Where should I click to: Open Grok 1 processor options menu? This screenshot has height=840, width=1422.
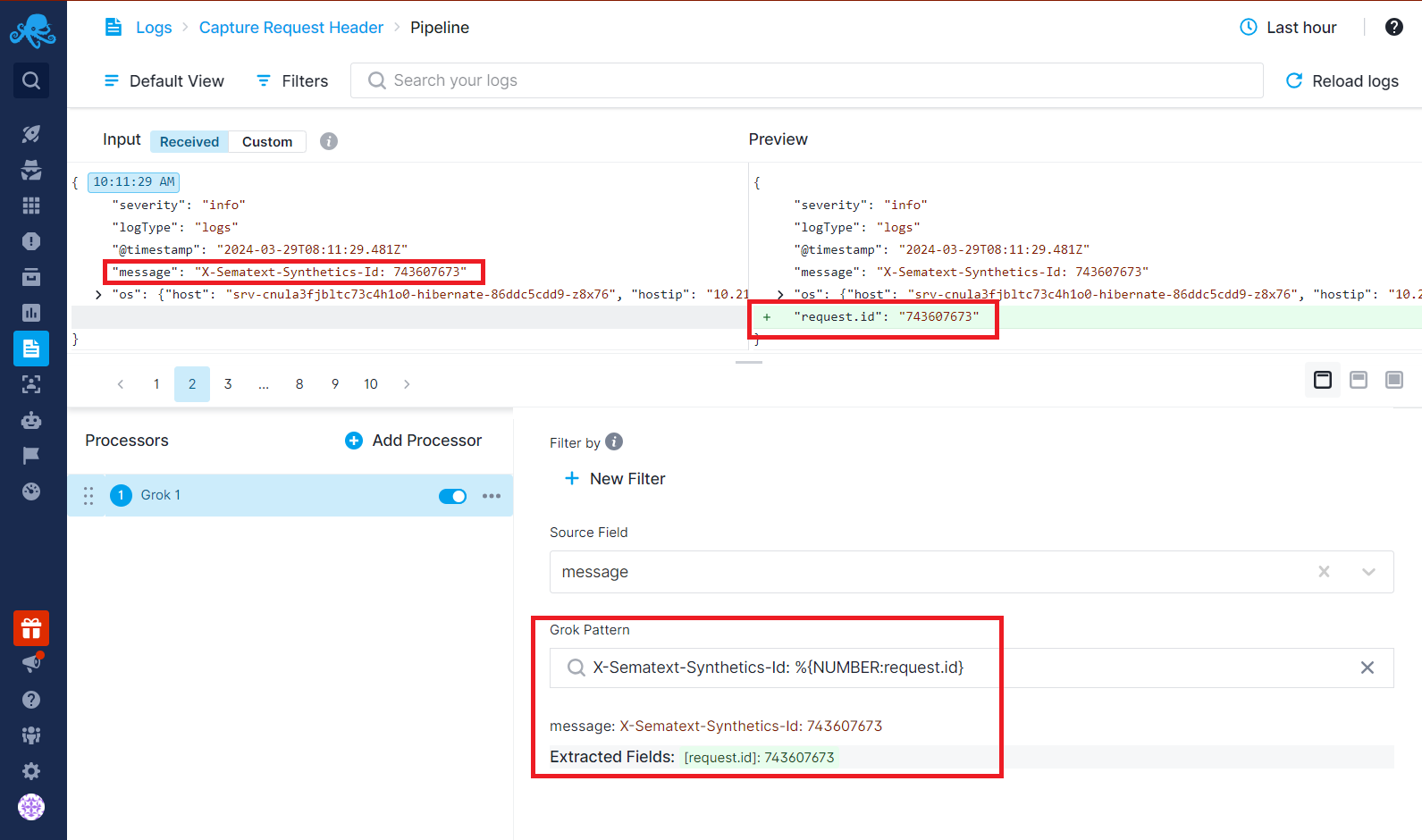(x=492, y=496)
